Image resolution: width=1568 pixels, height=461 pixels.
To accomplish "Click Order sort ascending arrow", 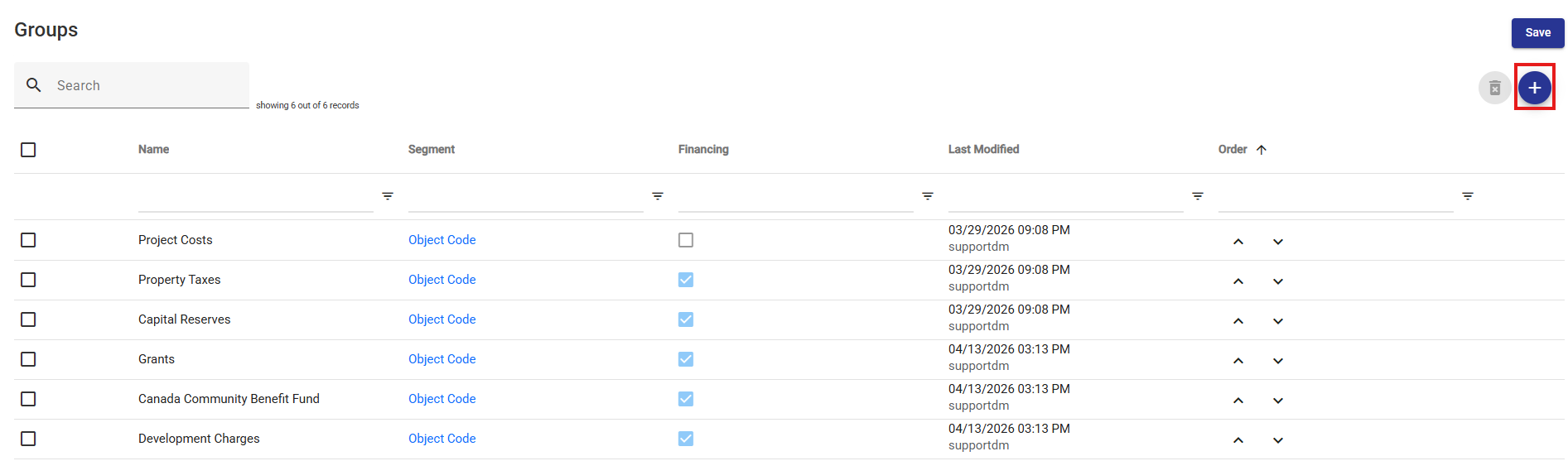I will click(1262, 150).
